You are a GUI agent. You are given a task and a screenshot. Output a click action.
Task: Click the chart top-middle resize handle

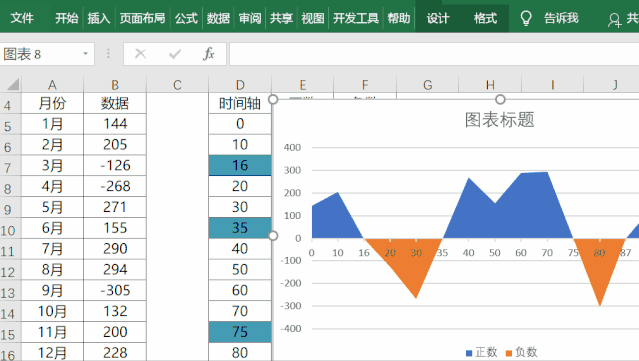pos(500,99)
